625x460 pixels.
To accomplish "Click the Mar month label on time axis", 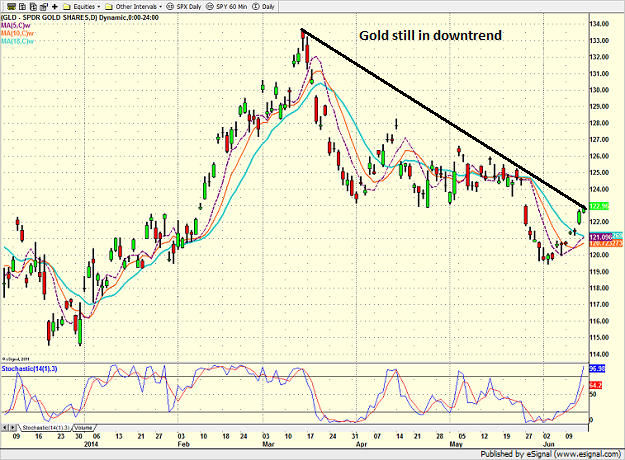I will click(268, 444).
